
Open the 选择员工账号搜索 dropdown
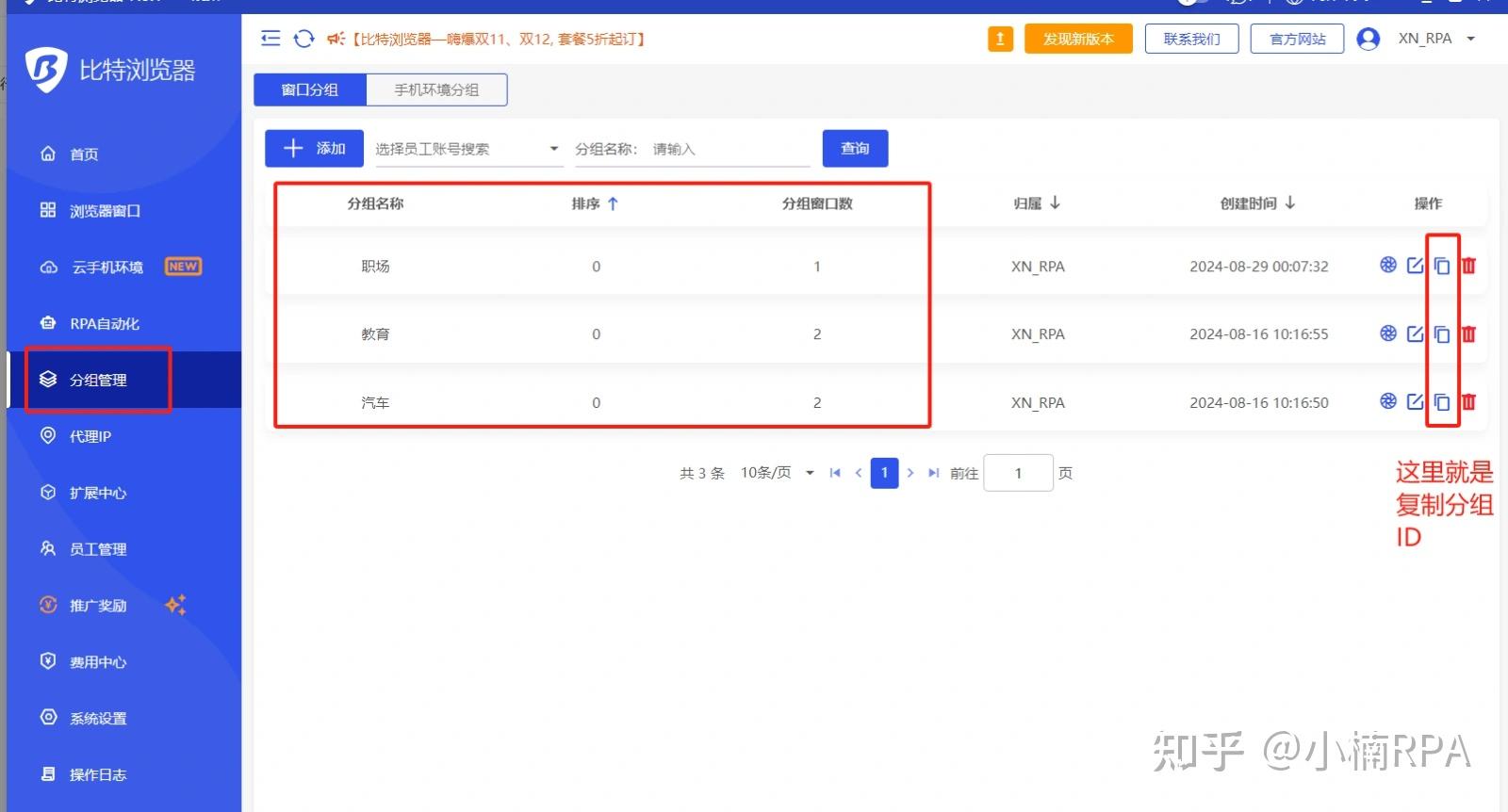pyautogui.click(x=468, y=149)
